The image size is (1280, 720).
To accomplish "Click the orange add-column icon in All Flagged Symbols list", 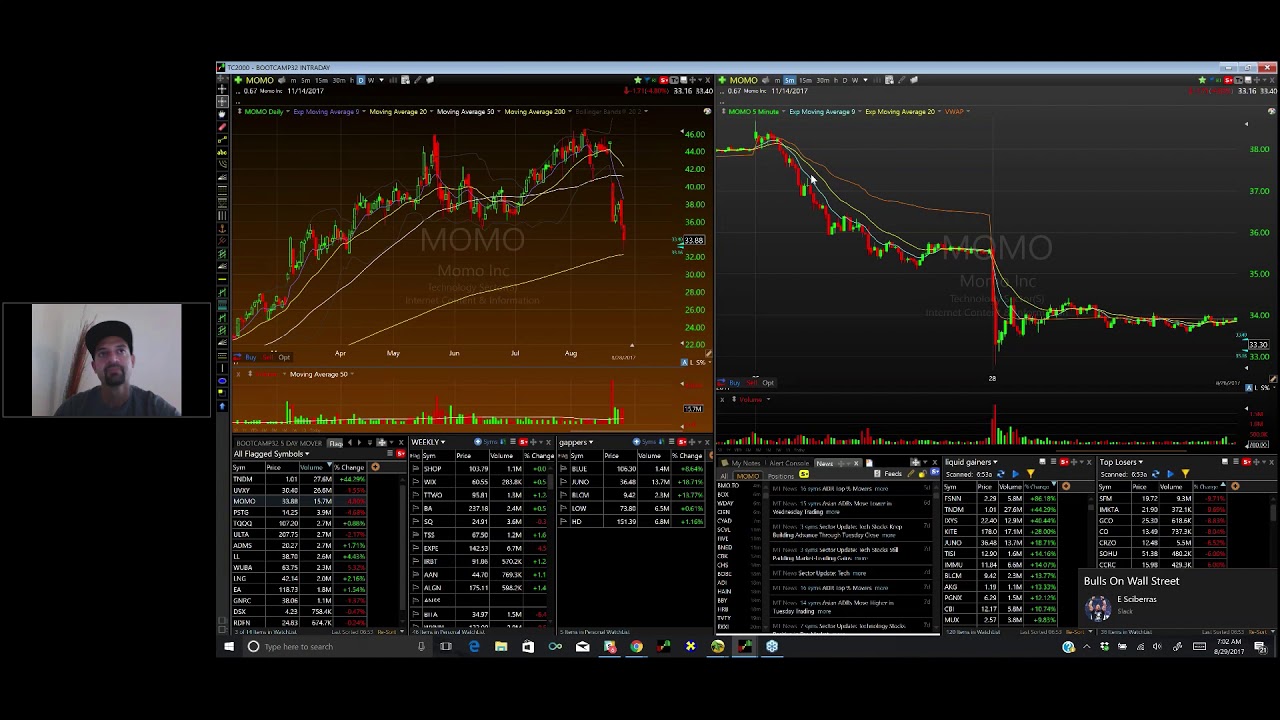I will point(375,467).
